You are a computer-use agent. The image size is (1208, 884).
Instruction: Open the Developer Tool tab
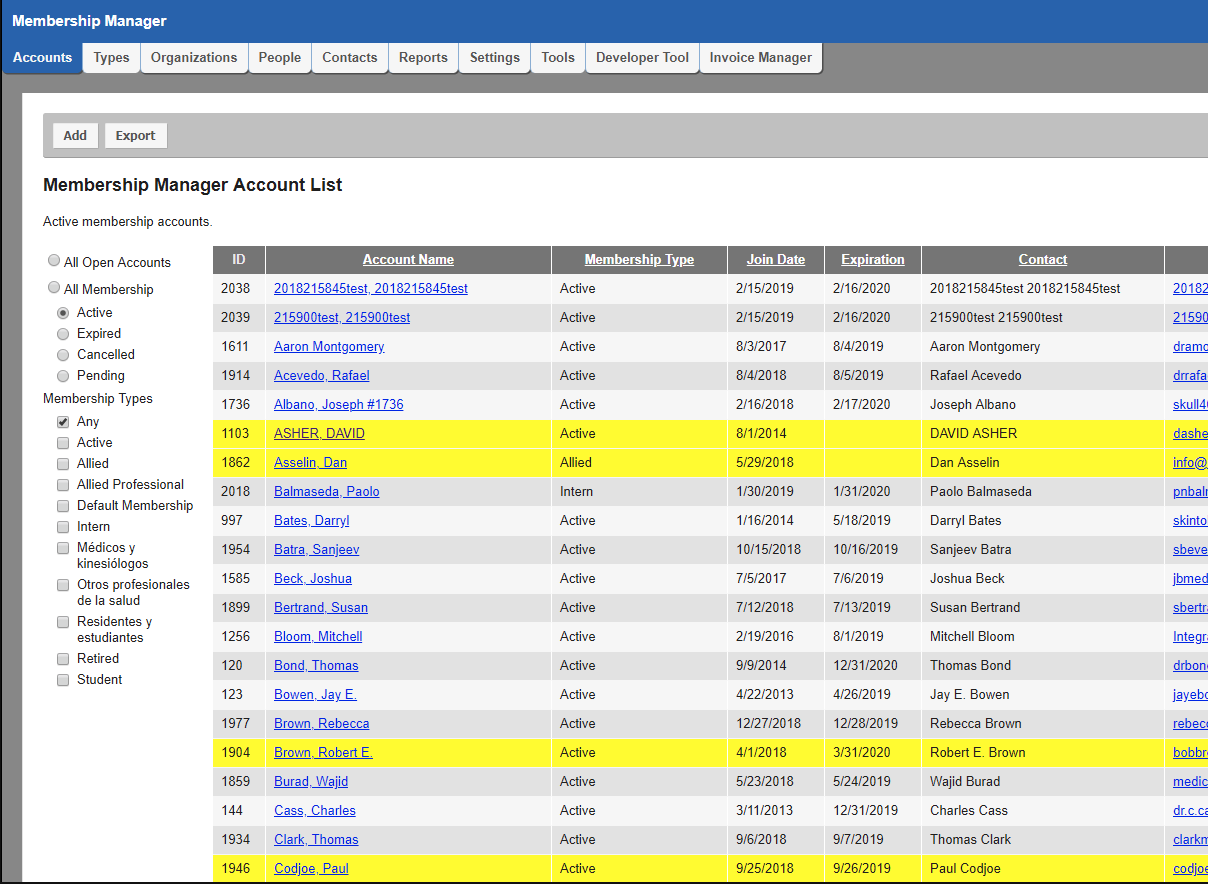click(642, 58)
